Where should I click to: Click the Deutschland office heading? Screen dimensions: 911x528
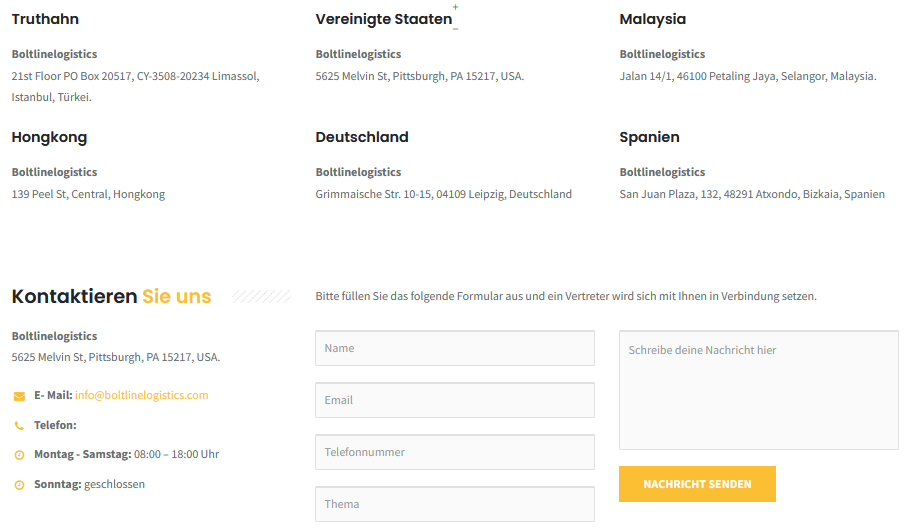click(362, 137)
